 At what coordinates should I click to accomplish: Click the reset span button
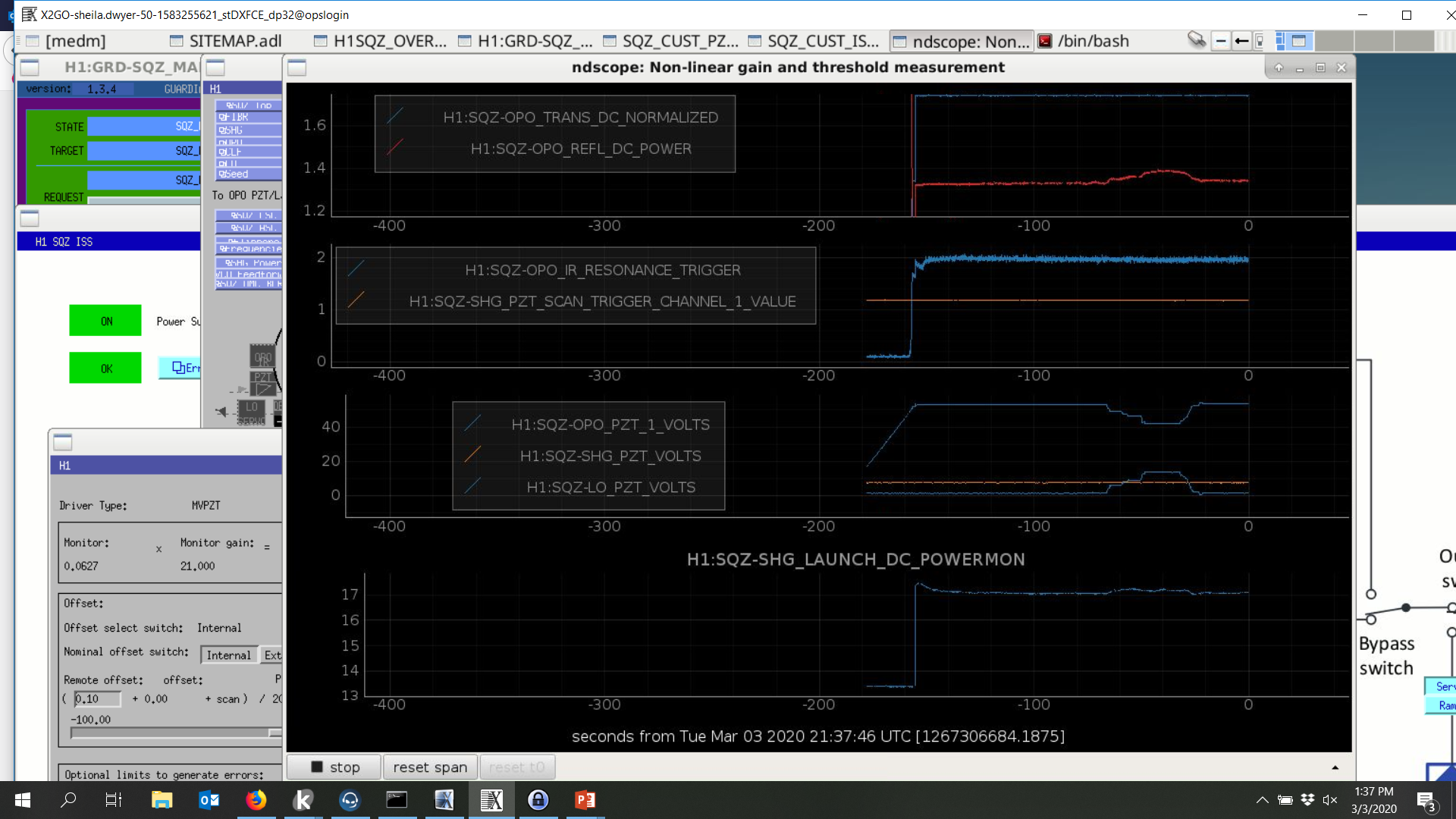[x=430, y=767]
